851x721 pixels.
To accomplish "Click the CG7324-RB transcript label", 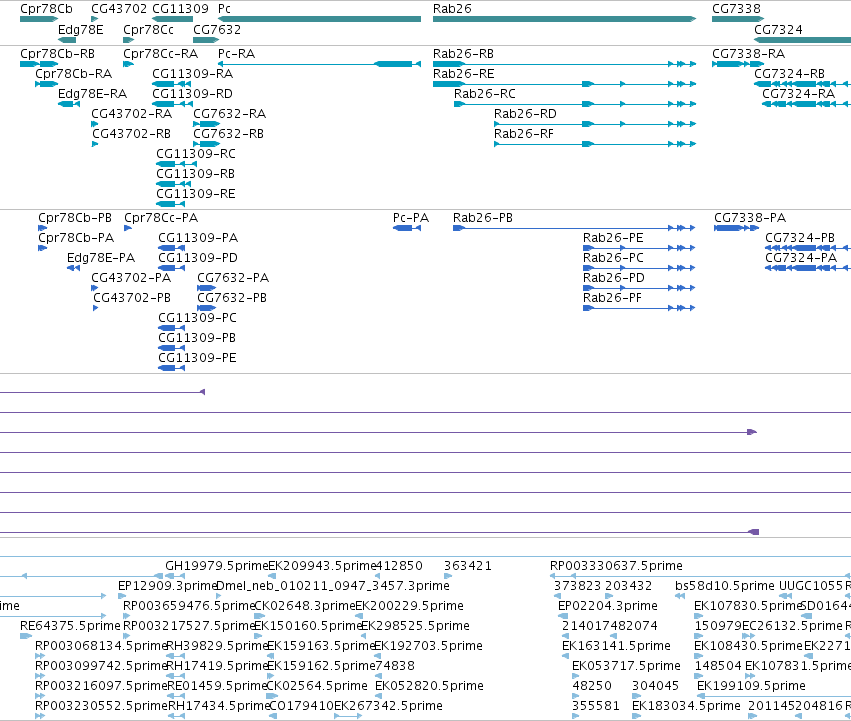I will coord(790,74).
